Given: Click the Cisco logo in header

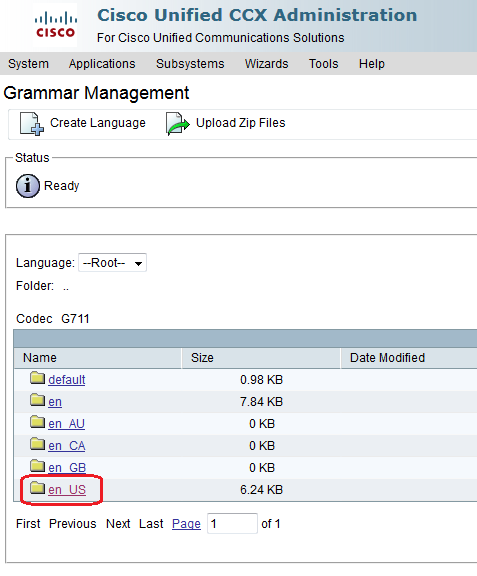Looking at the screenshot, I should (55, 25).
